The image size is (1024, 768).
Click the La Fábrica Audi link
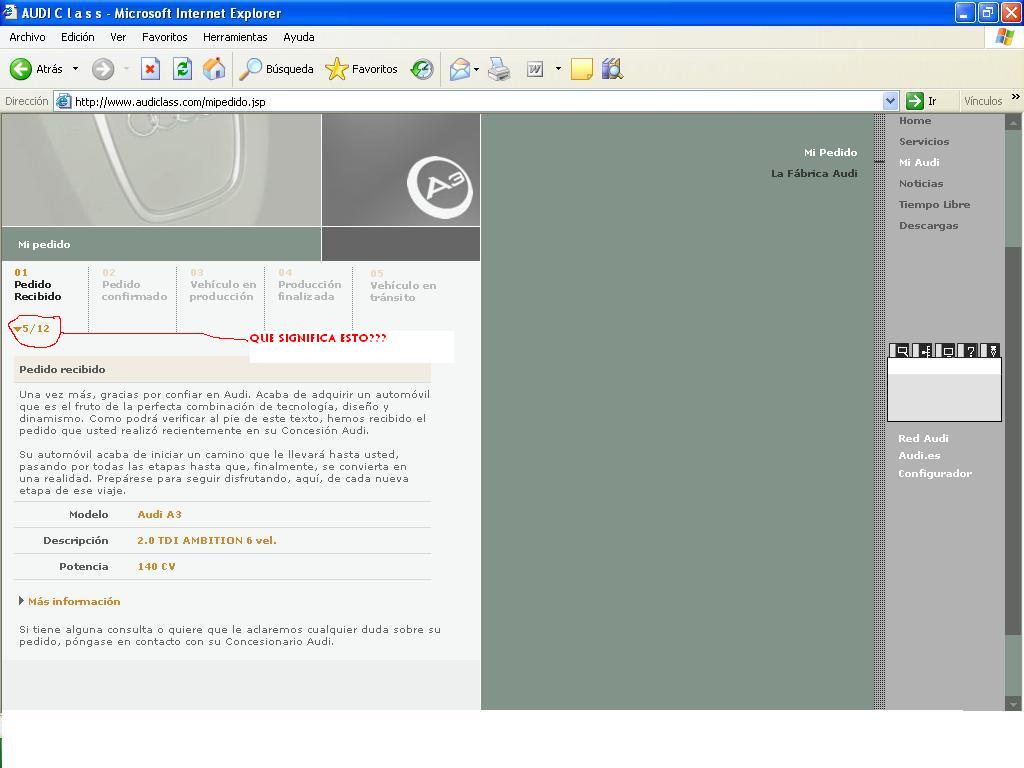coord(814,173)
